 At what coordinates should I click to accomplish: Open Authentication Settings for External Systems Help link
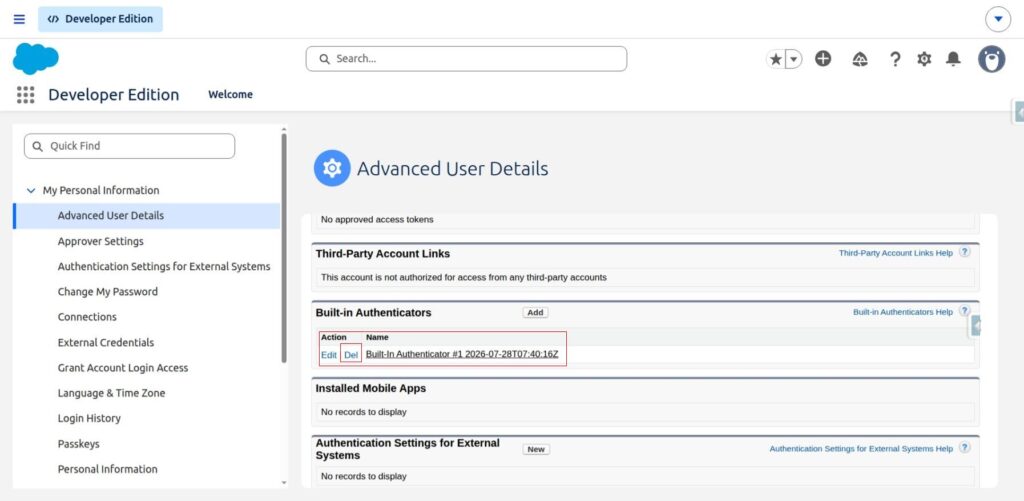pyautogui.click(x=861, y=449)
